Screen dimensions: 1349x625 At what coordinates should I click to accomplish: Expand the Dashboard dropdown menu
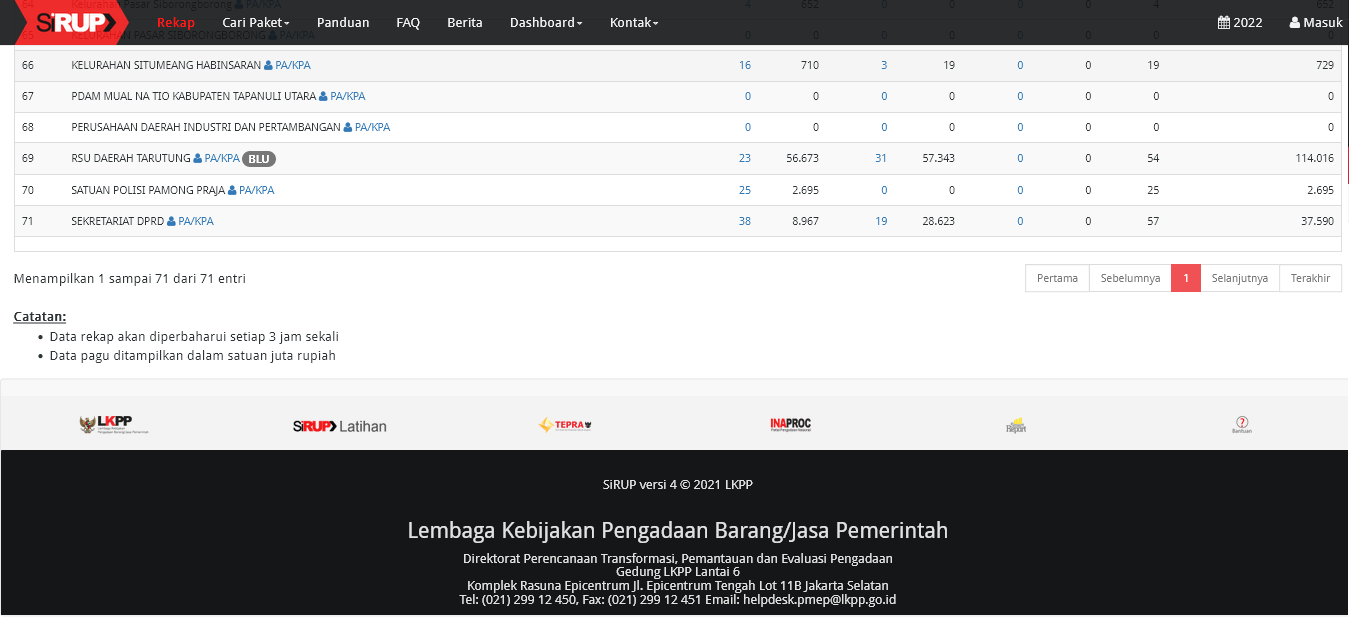tap(545, 22)
